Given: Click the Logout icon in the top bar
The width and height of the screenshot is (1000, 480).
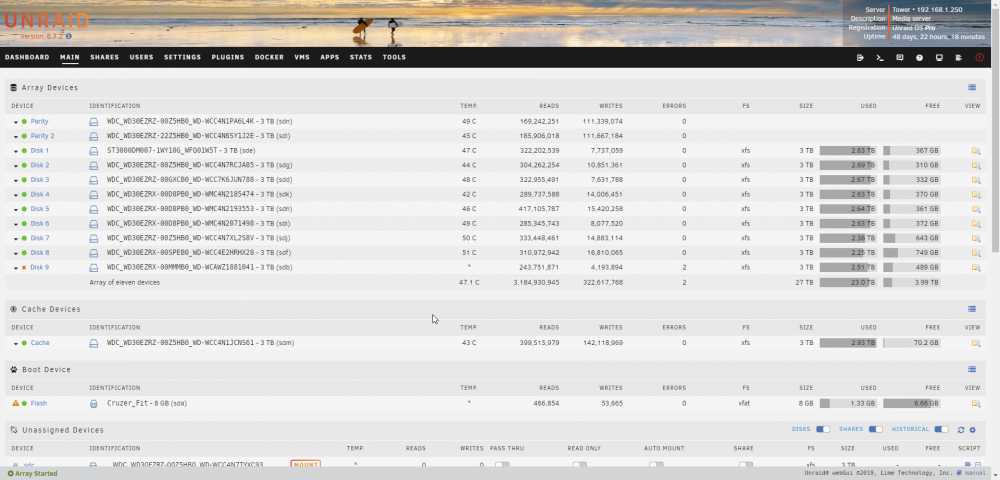Looking at the screenshot, I should point(860,57).
